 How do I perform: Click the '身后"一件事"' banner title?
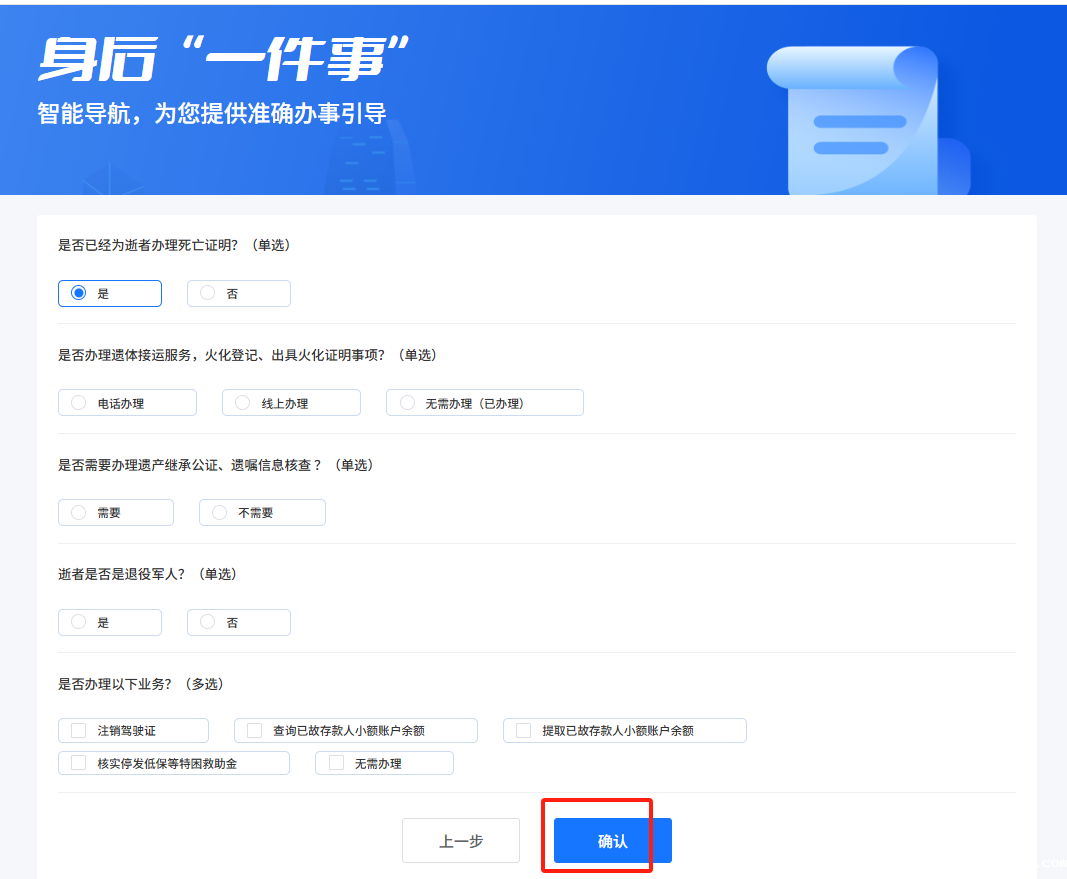click(x=224, y=59)
